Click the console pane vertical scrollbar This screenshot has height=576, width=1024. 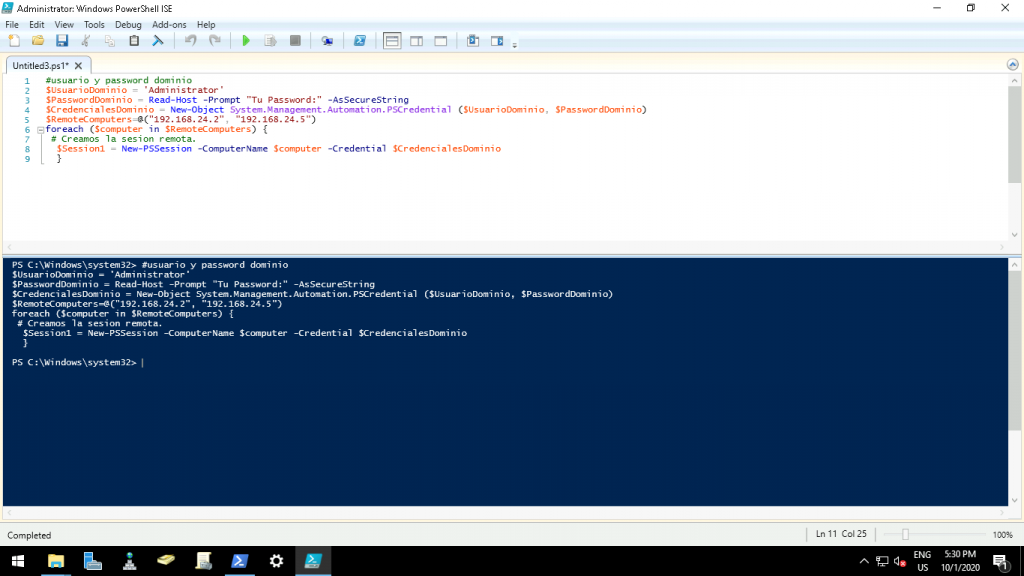[1014, 353]
